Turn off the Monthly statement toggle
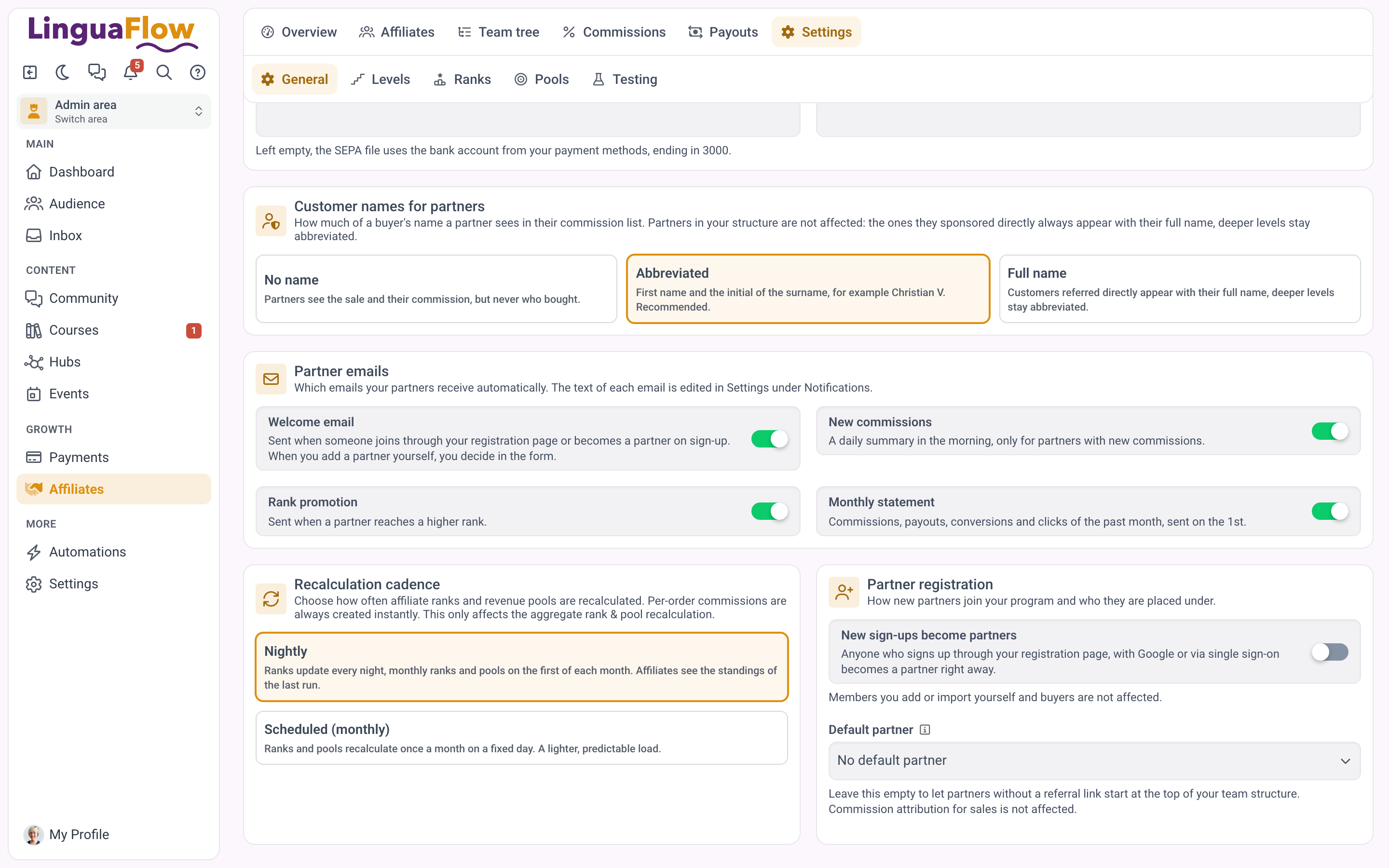The height and width of the screenshot is (868, 1389). click(x=1330, y=511)
